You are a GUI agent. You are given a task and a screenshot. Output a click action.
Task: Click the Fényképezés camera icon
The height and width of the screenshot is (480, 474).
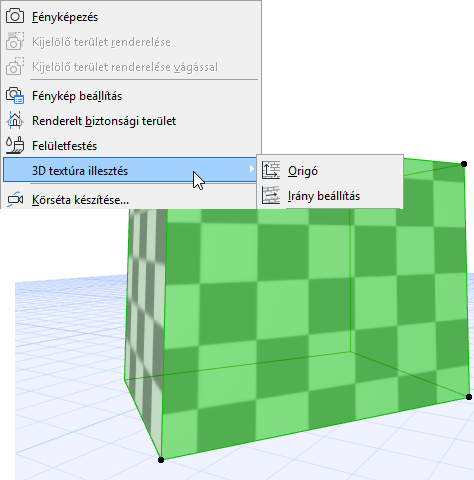[15, 16]
